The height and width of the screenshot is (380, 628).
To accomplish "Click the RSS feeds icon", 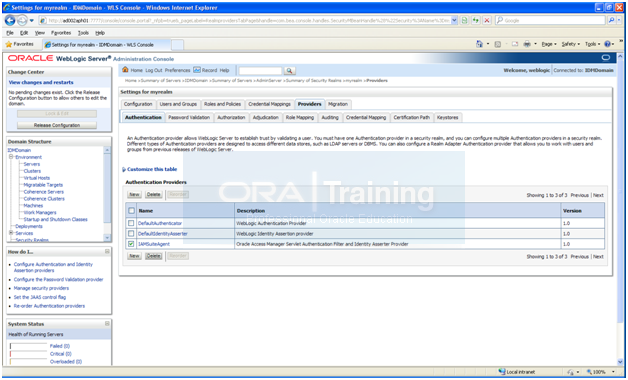I will click(498, 44).
